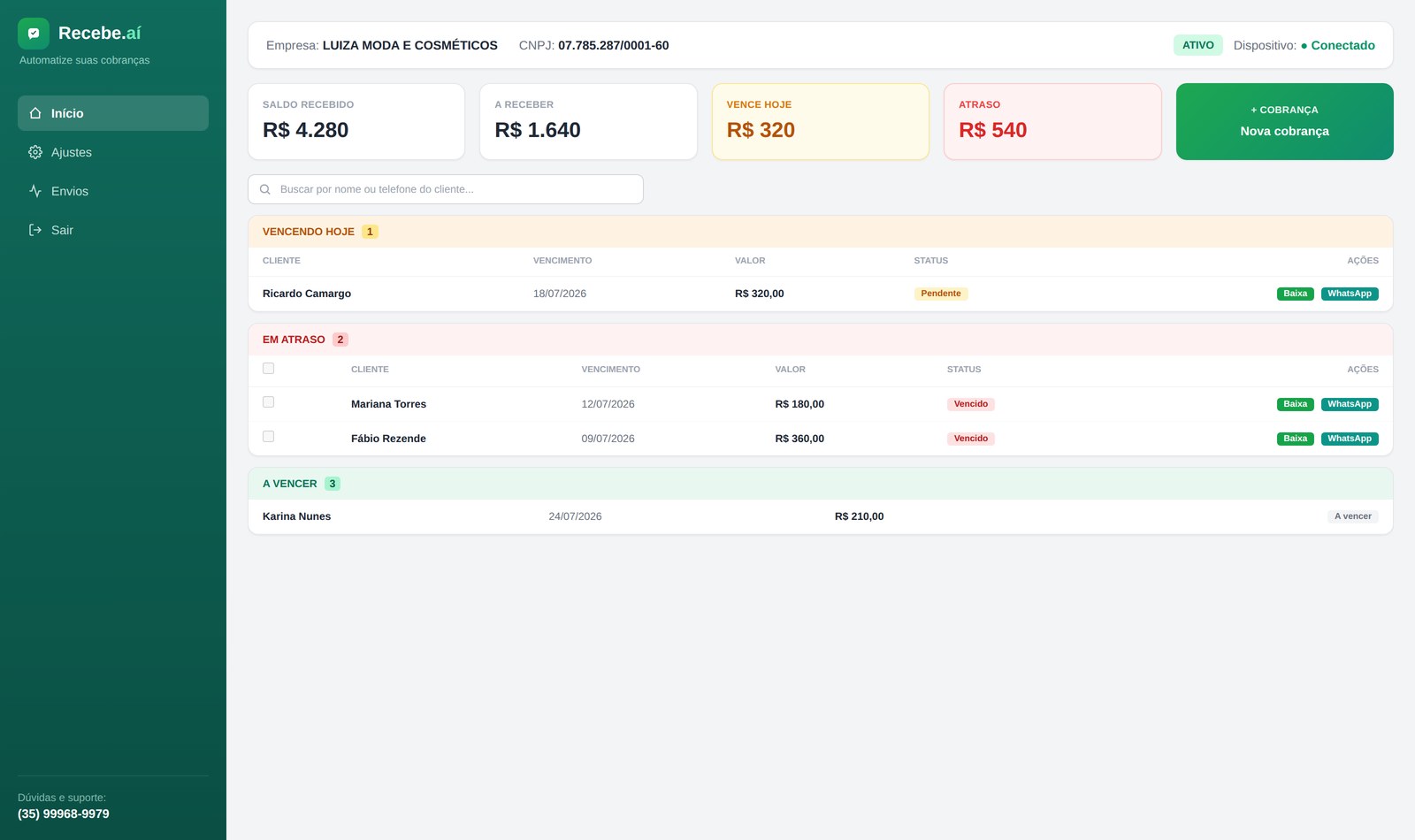Image resolution: width=1415 pixels, height=840 pixels.
Task: Click the Nova cobrança button
Action: point(1285,122)
